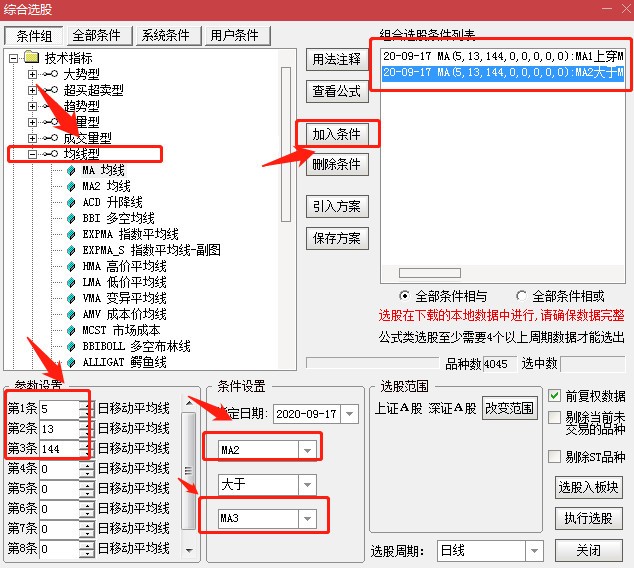
Task: Click the ACD 升降线 indicator icon
Action: pyautogui.click(x=71, y=202)
